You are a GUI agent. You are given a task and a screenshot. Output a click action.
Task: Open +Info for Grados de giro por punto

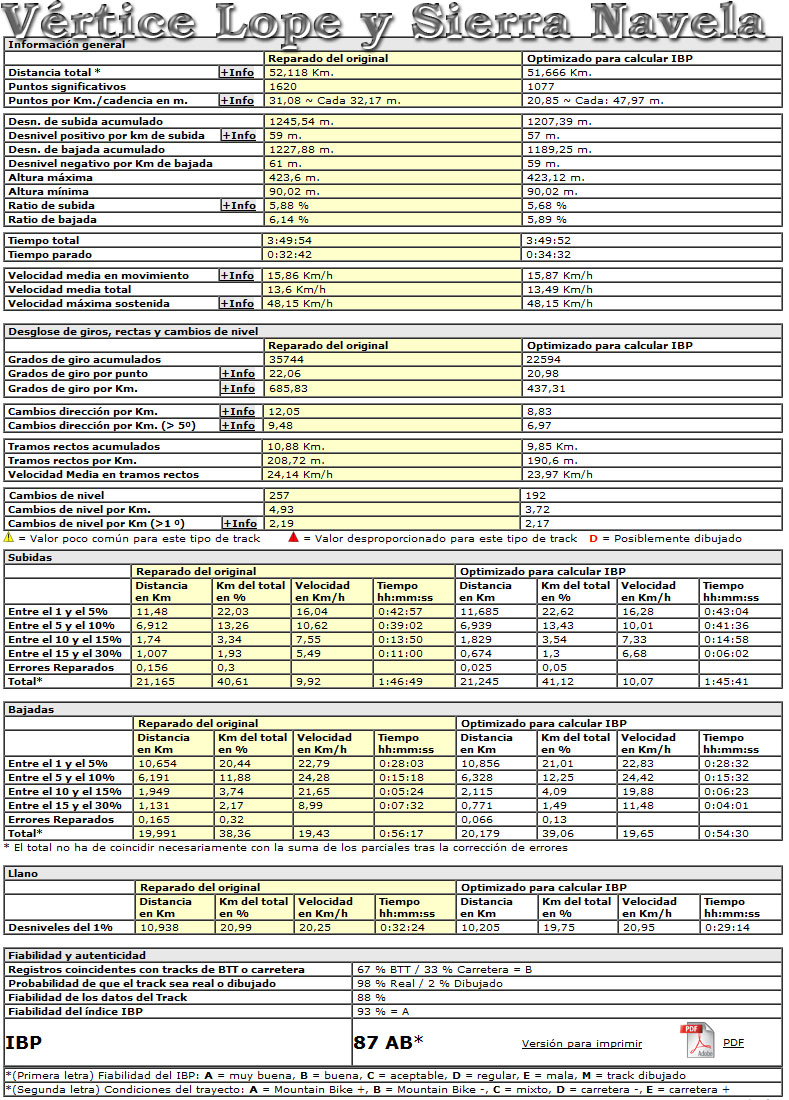click(x=237, y=373)
